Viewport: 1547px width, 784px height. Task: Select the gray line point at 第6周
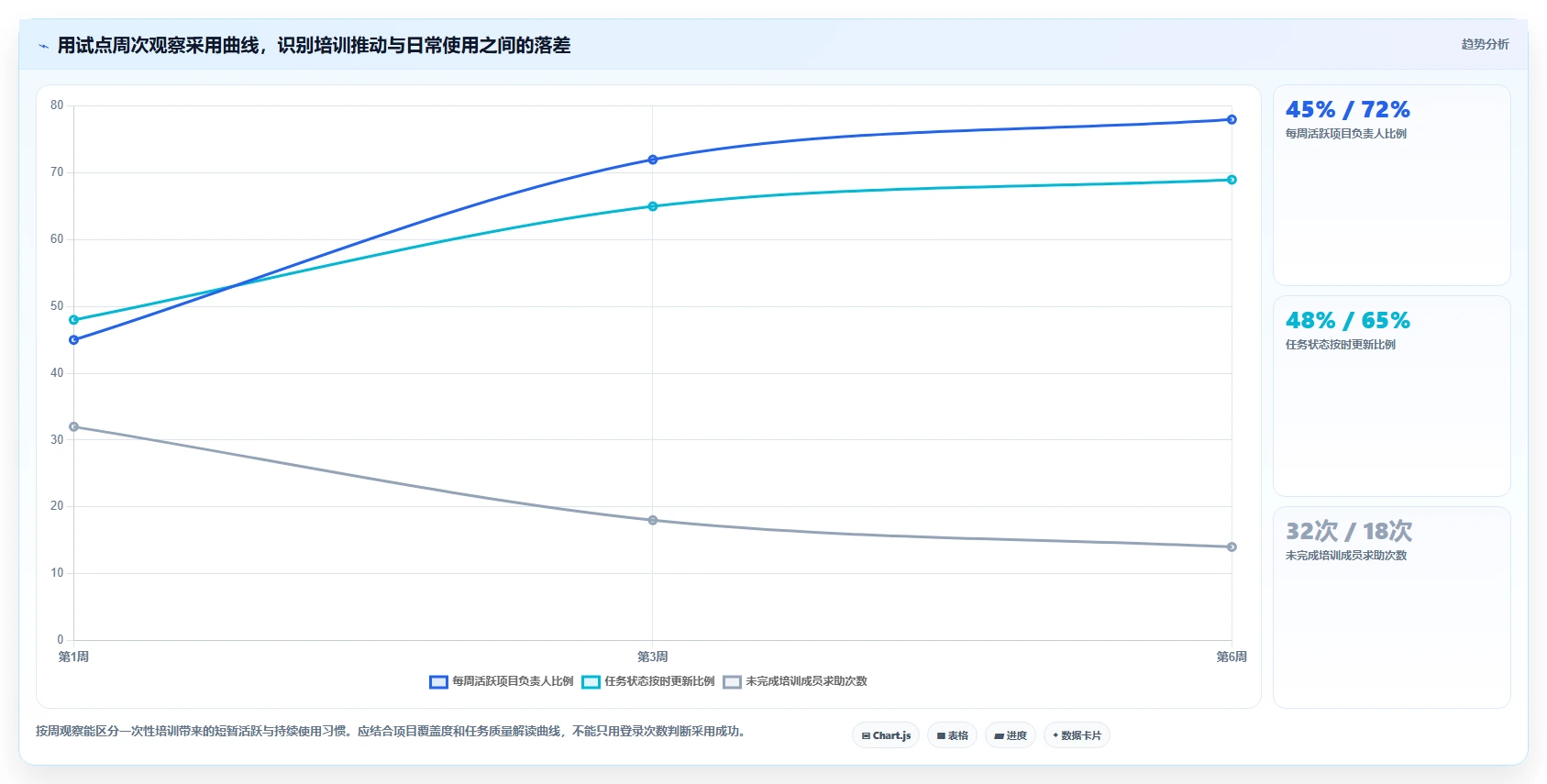(x=1232, y=547)
